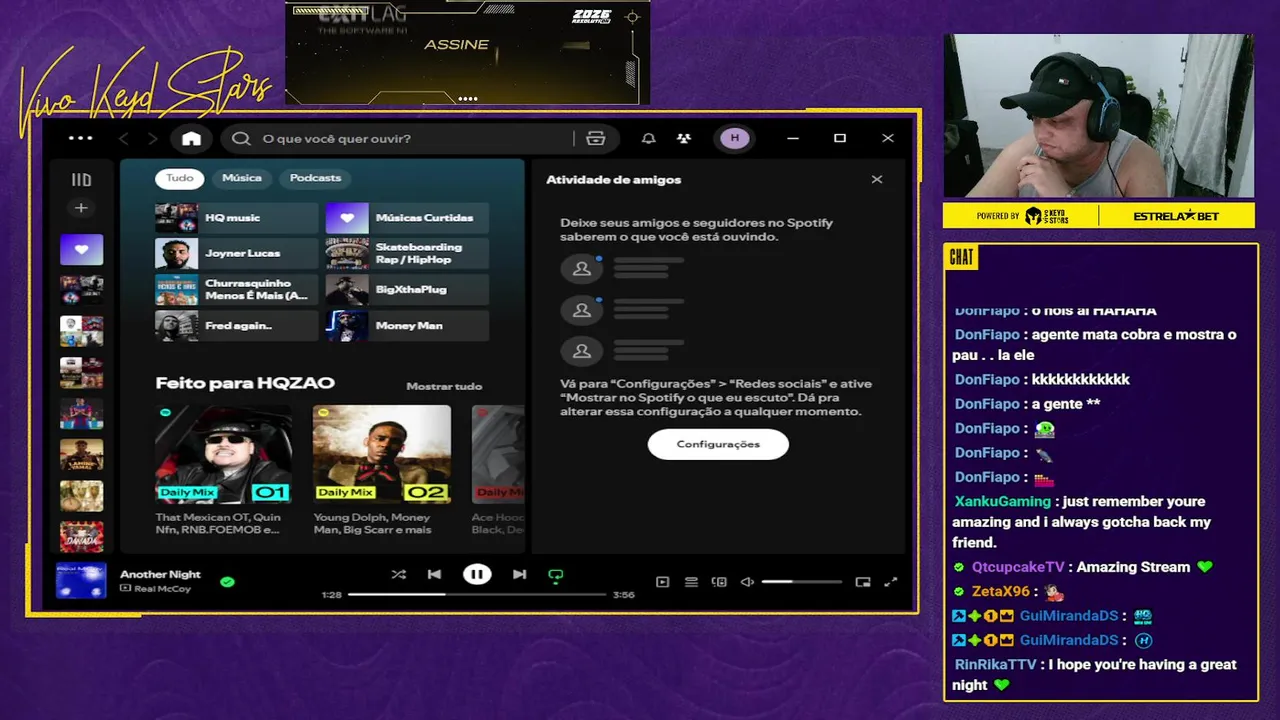Click the Configurações button
Viewport: 1280px width, 720px height.
coord(718,444)
